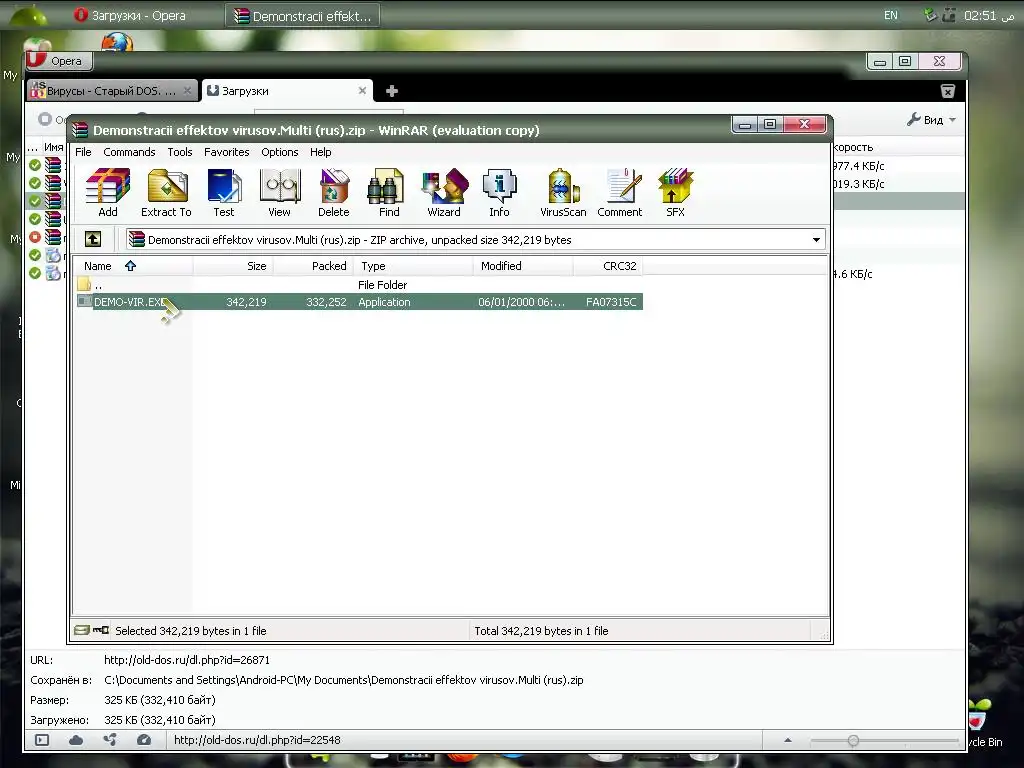This screenshot has width=1024, height=768.
Task: Sort file list by Modified column
Action: pyautogui.click(x=523, y=266)
